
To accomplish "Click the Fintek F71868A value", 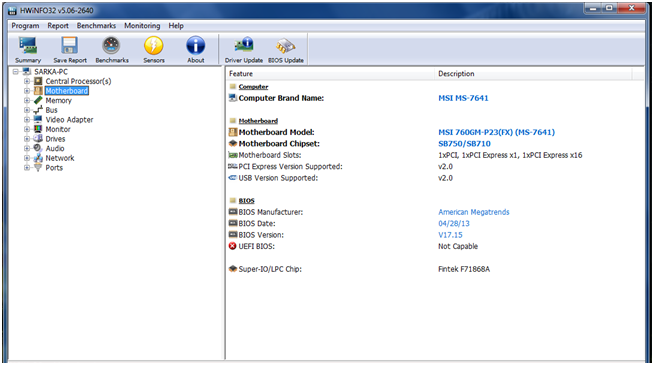I will [464, 269].
